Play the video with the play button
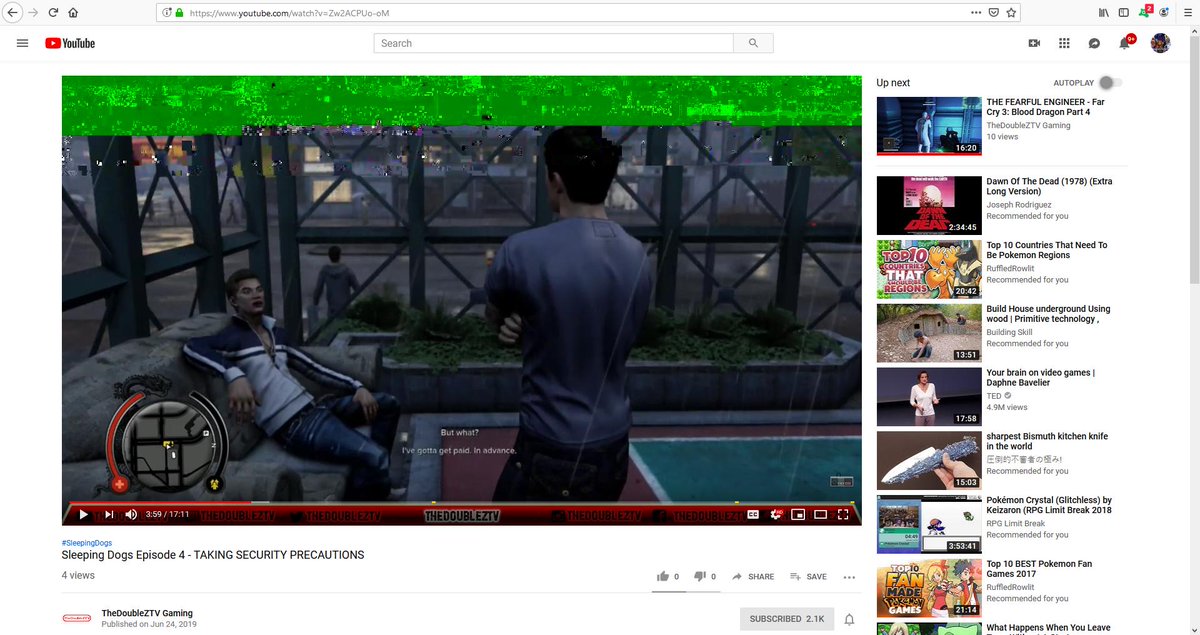Viewport: 1200px width, 635px height. [83, 515]
